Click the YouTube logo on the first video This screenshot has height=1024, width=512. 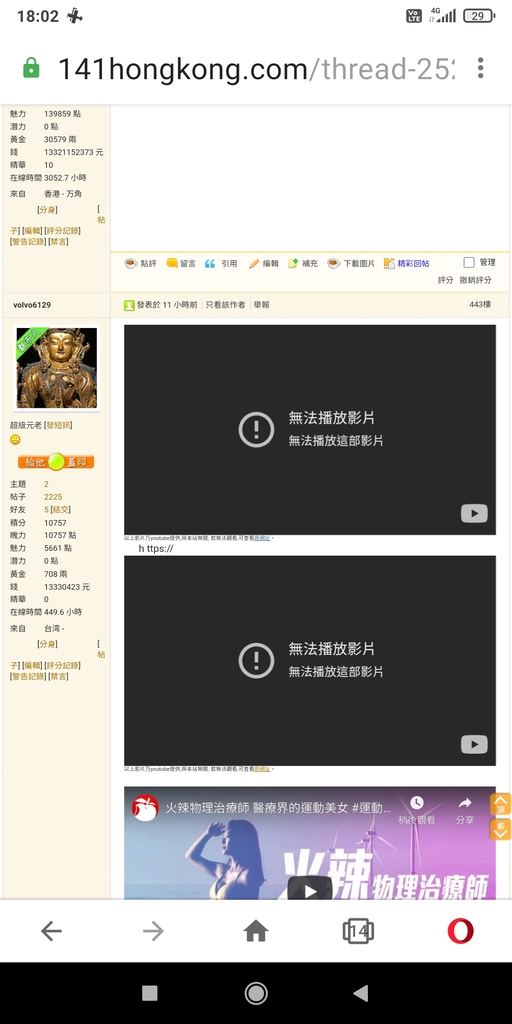pyautogui.click(x=474, y=514)
